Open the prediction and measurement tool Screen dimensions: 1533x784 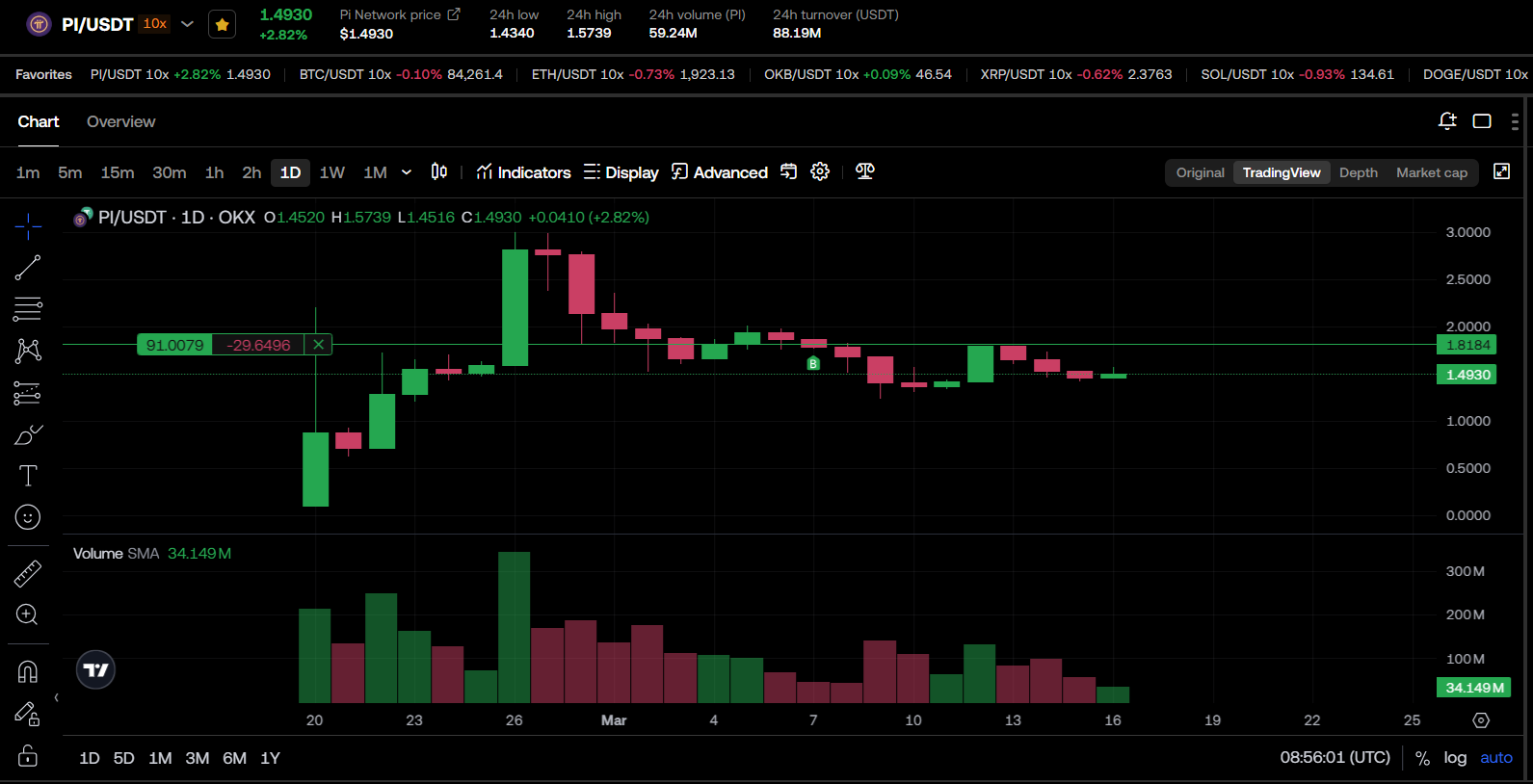[28, 393]
